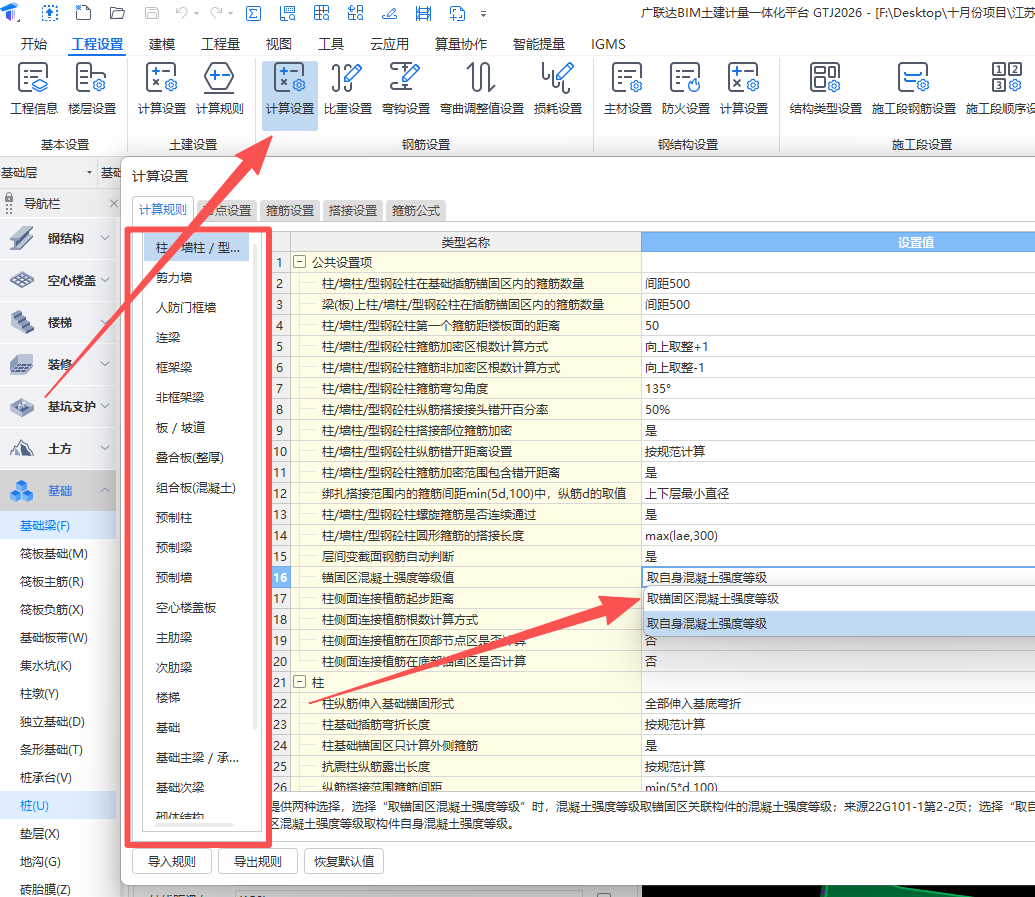Open the 箍筋公式 dialog tab

416,211
